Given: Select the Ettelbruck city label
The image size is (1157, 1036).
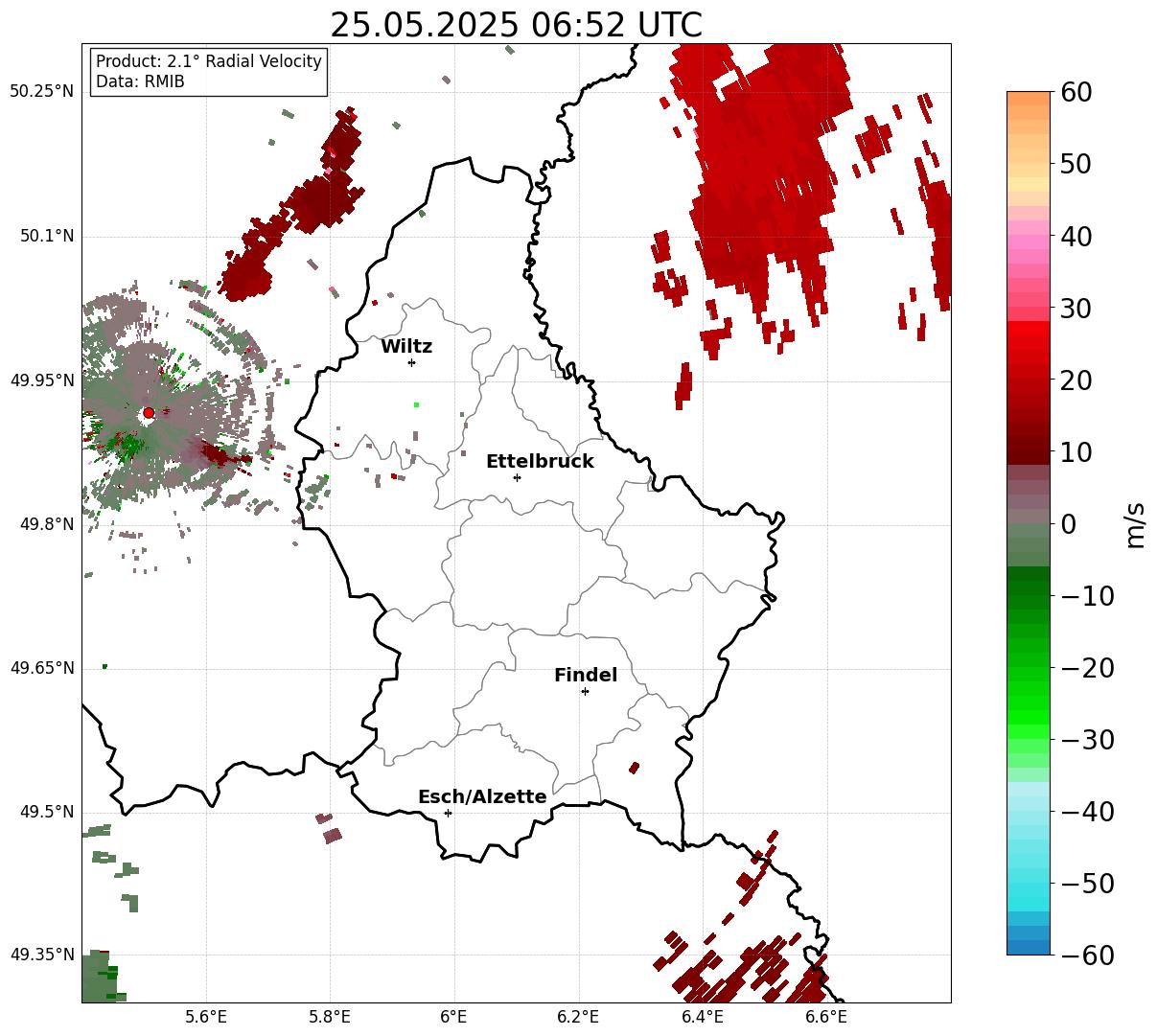Looking at the screenshot, I should click(540, 461).
